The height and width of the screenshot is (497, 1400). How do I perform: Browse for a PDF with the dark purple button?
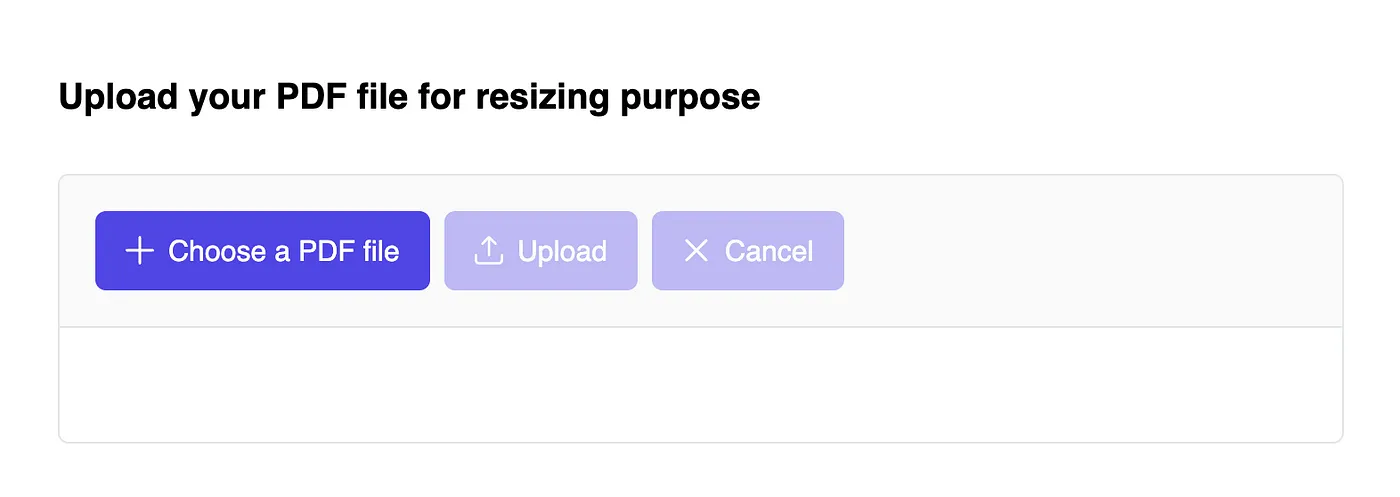pyautogui.click(x=262, y=251)
